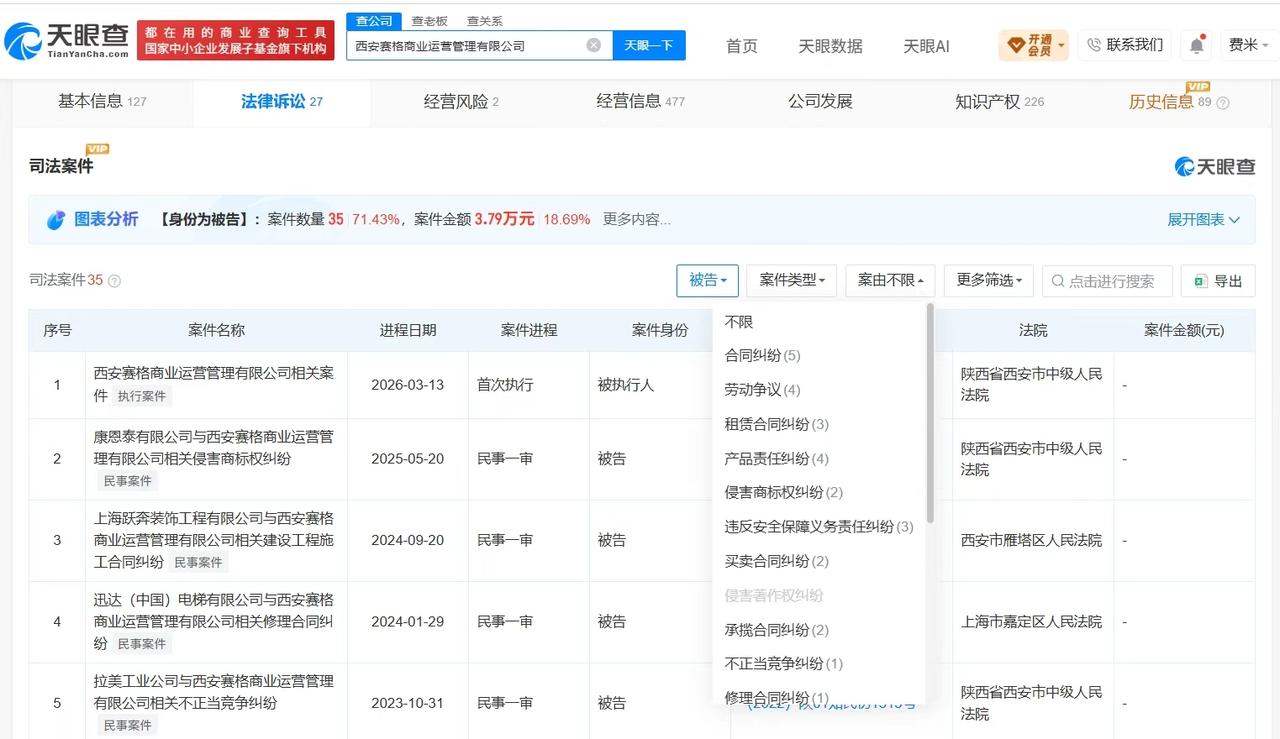The image size is (1280, 739).
Task: Open the 案件类型 filter dropdown
Action: (x=792, y=281)
